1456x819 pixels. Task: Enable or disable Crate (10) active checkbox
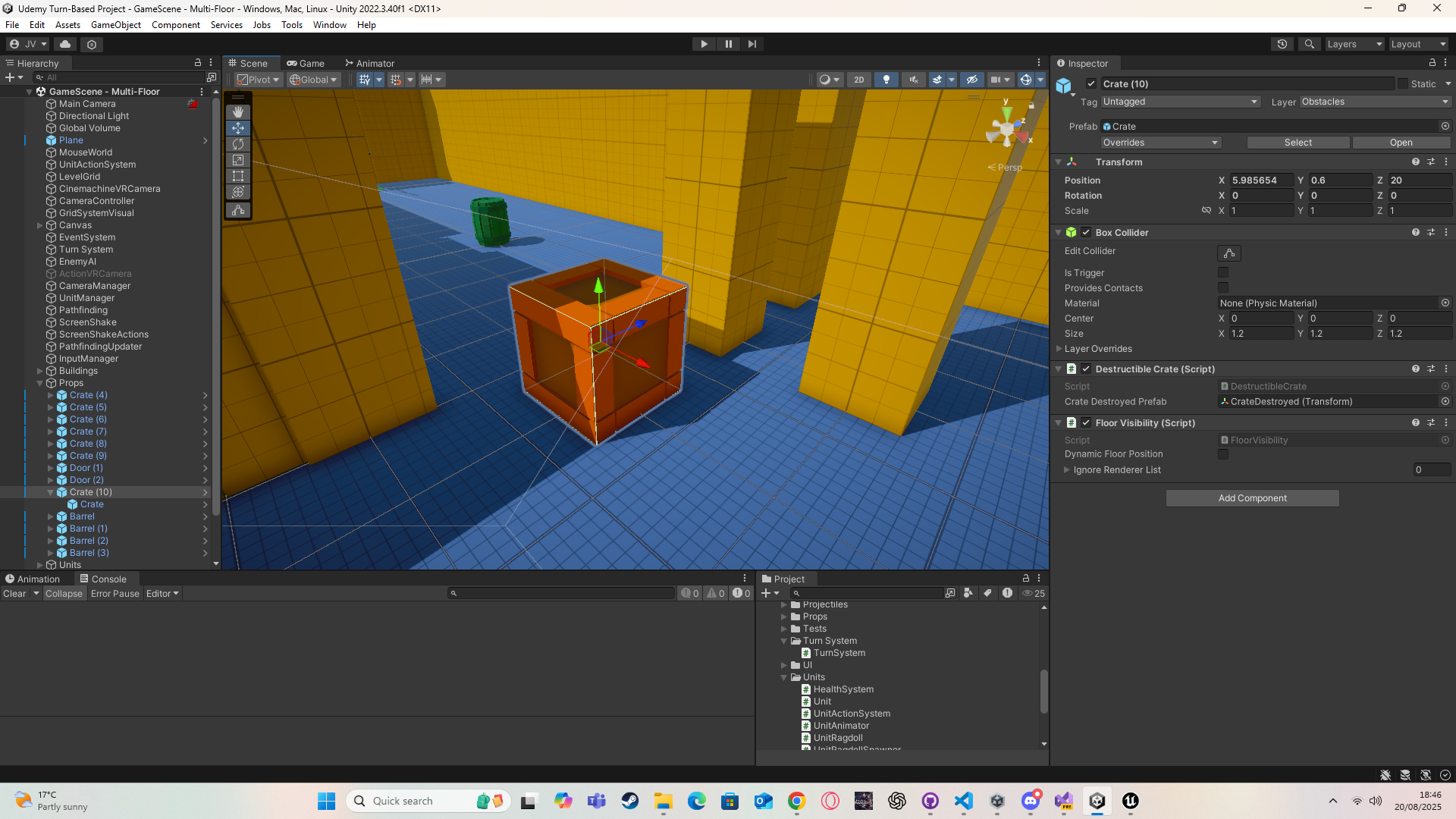1091,83
